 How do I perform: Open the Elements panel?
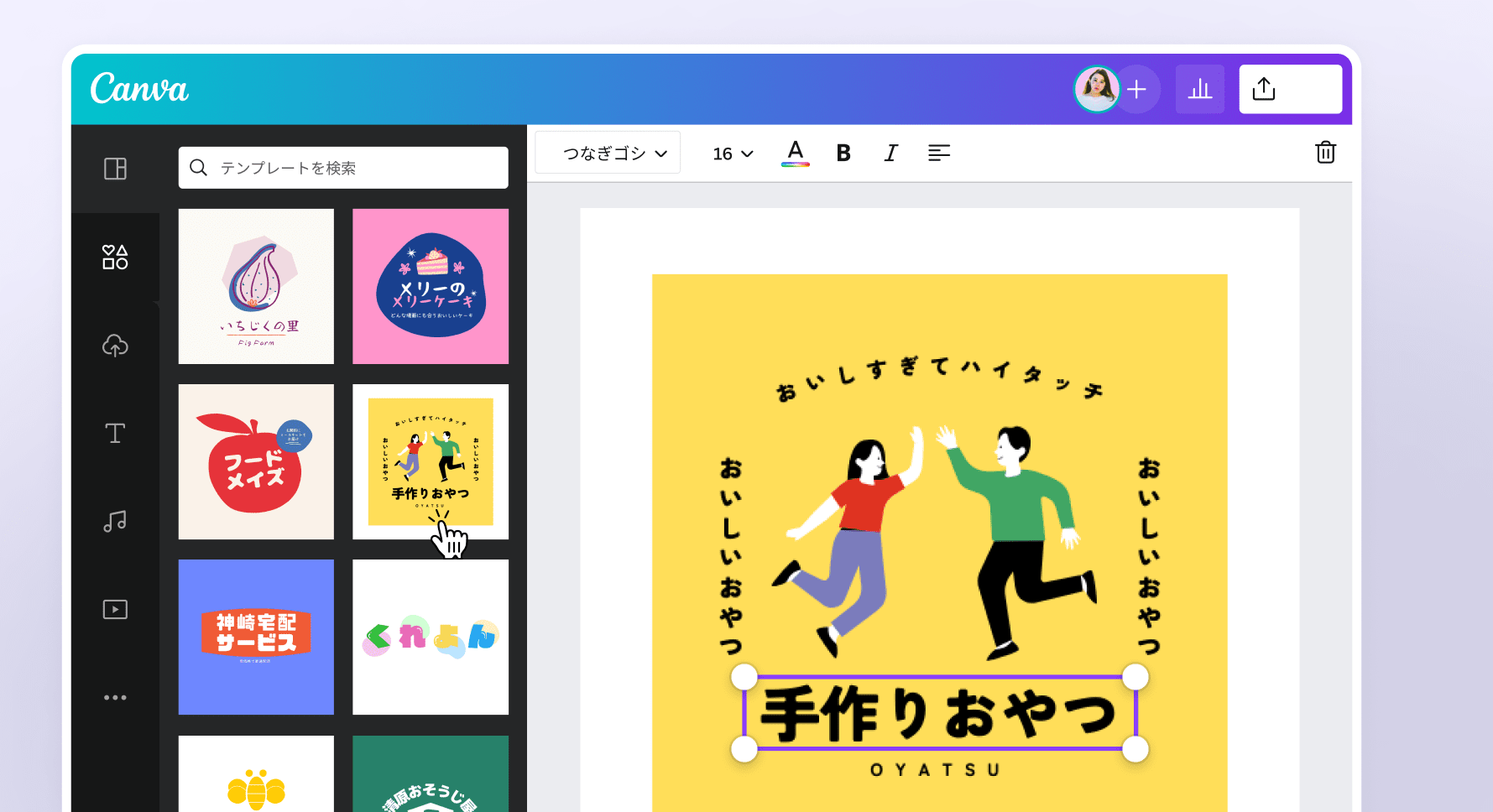point(115,257)
